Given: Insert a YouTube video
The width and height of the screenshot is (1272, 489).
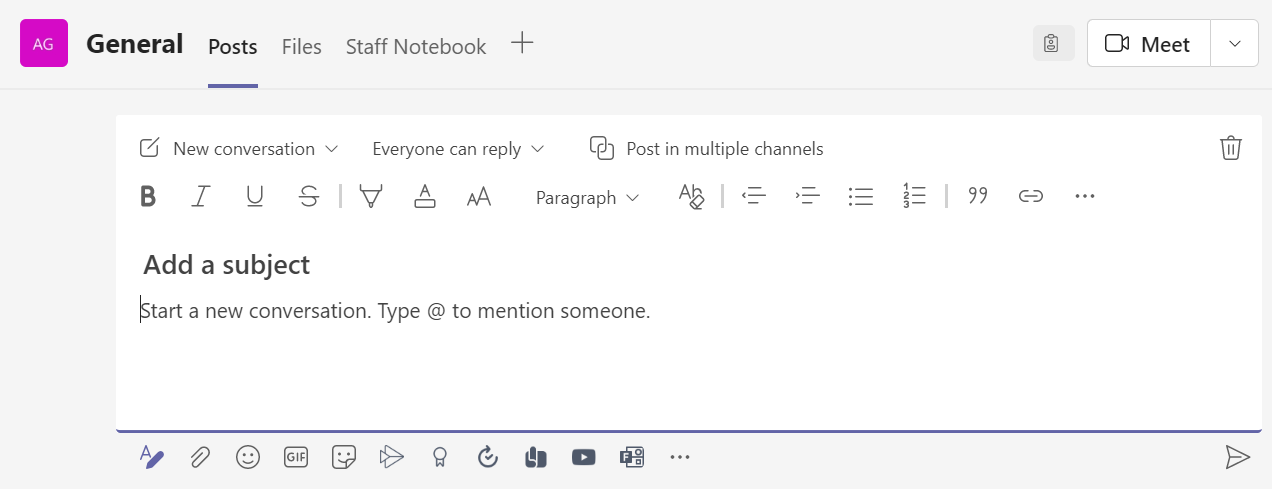Looking at the screenshot, I should [x=584, y=457].
